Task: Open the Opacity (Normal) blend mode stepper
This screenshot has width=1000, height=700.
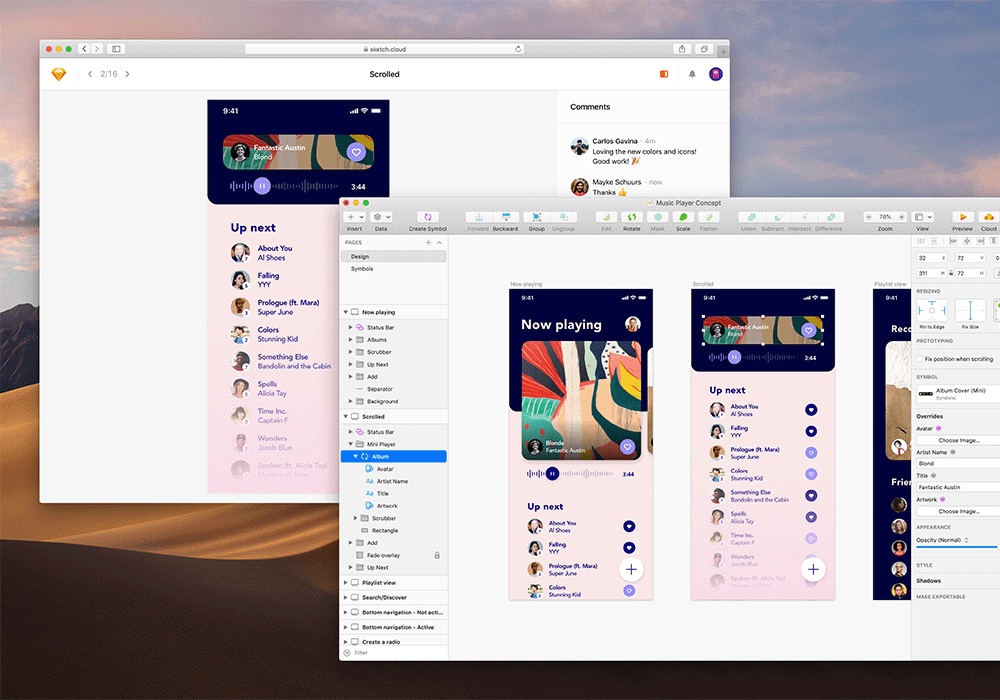Action: pyautogui.click(x=967, y=541)
